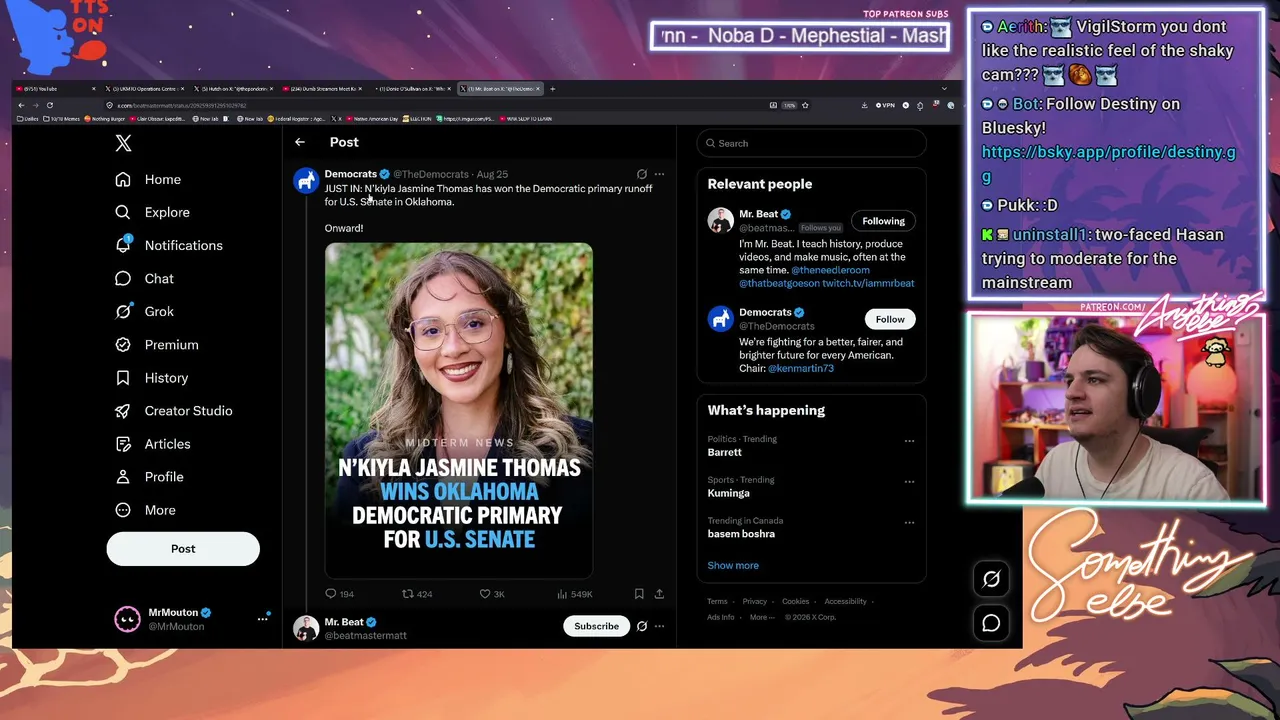Reload the page in the browser
Viewport: 1280px width, 720px height.
pos(50,105)
